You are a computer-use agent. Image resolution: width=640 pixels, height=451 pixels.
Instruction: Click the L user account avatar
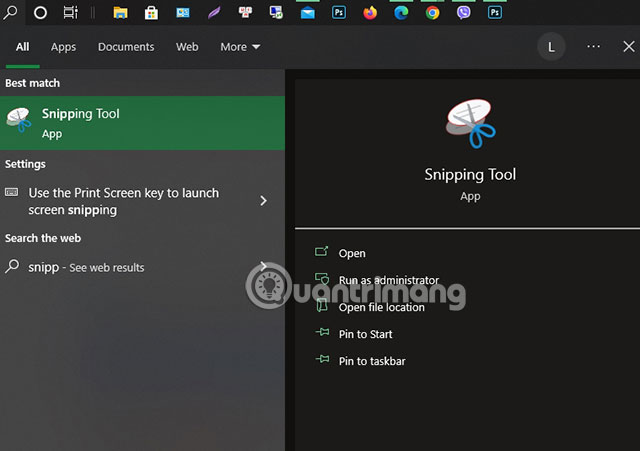point(551,47)
